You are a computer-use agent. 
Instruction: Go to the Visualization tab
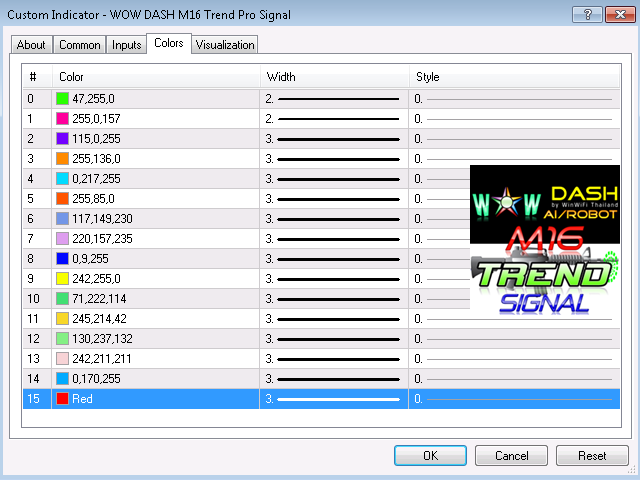point(225,44)
